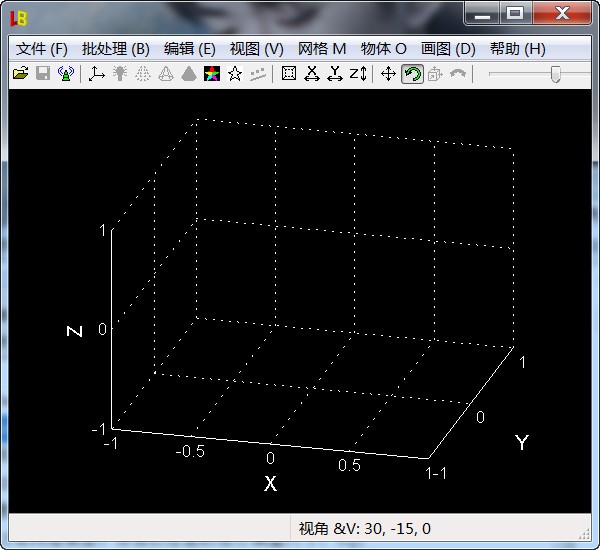Click the toolbar slider handle
Screen dimensions: 600x550
click(555, 74)
